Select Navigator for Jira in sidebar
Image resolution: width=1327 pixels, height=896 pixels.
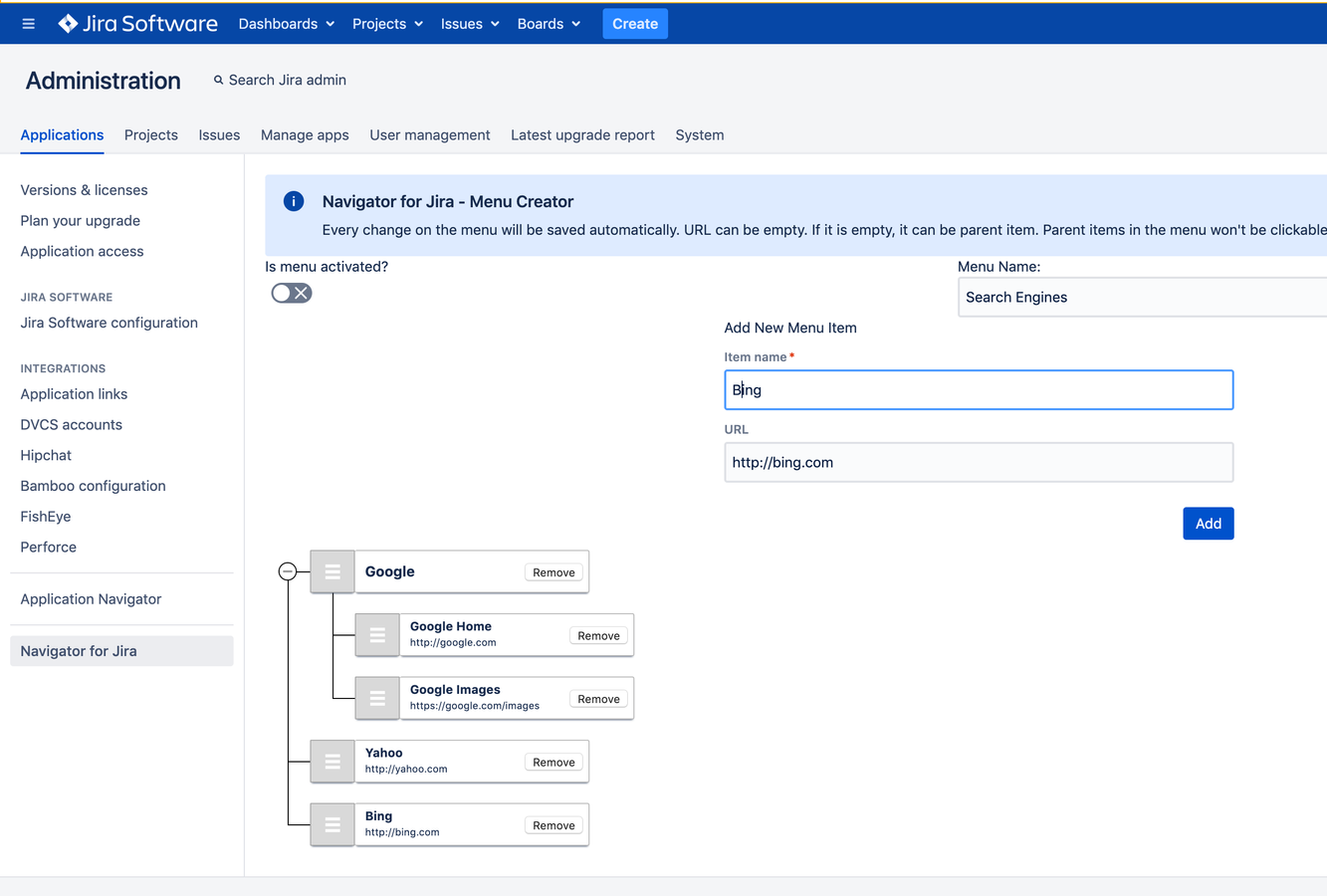coord(121,651)
